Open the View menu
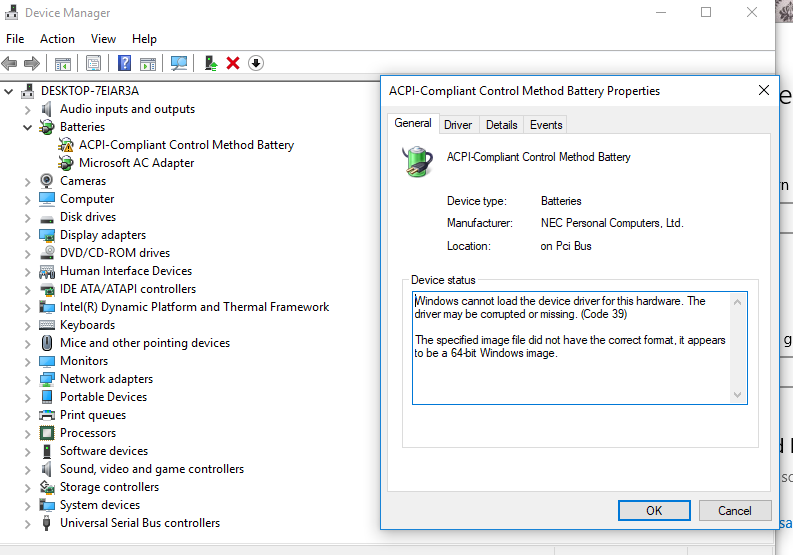The image size is (793, 555). pyautogui.click(x=103, y=39)
